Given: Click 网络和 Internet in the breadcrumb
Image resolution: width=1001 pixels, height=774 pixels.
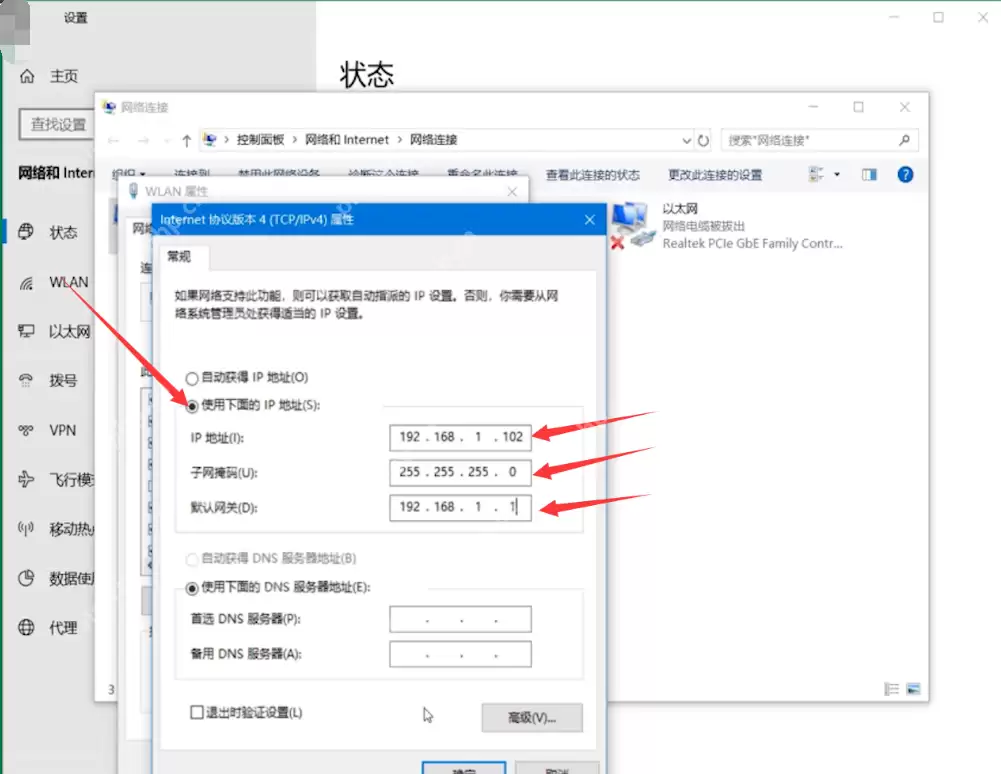Looking at the screenshot, I should tap(345, 140).
